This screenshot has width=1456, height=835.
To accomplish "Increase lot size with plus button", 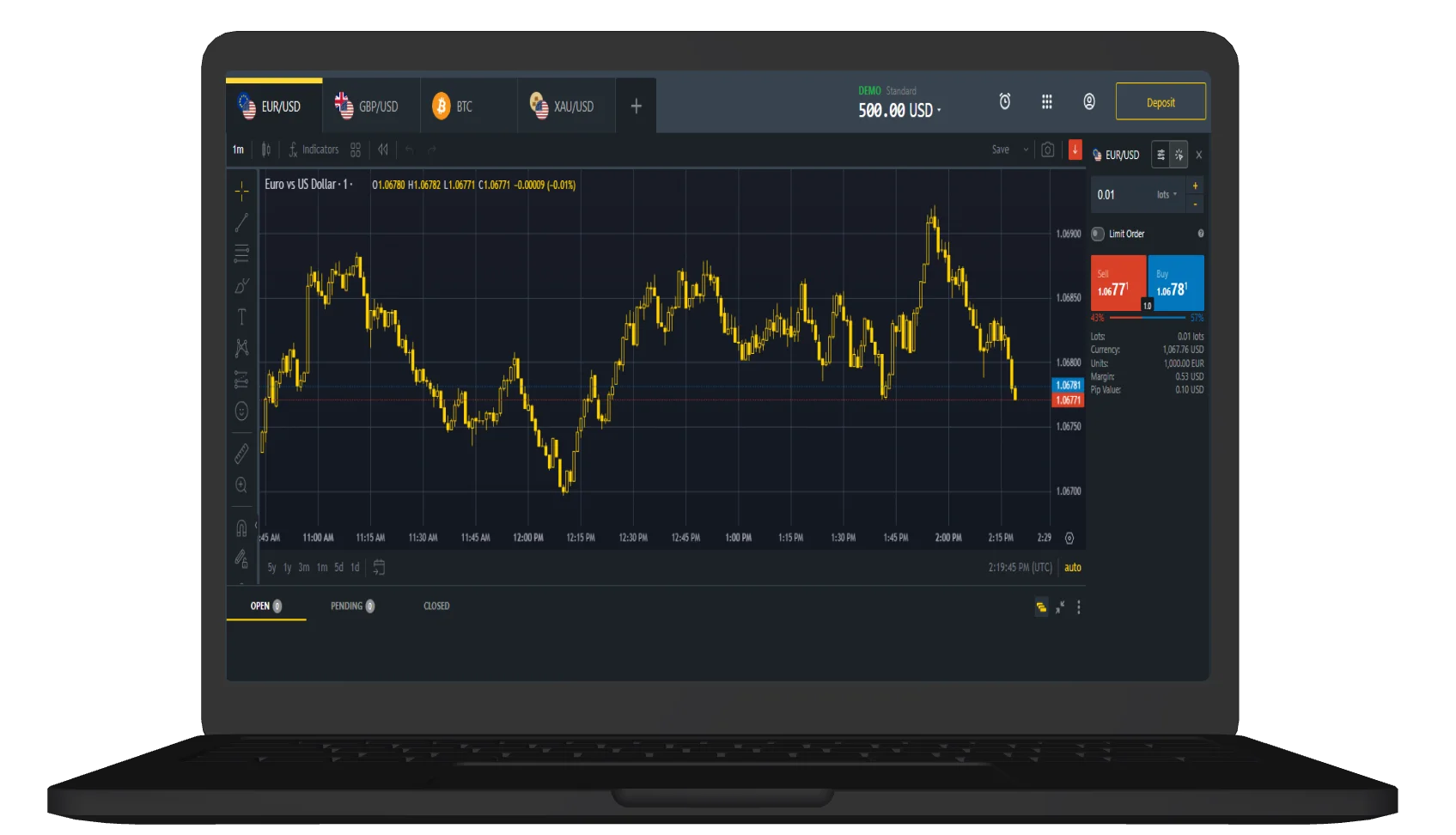I will [x=1195, y=186].
